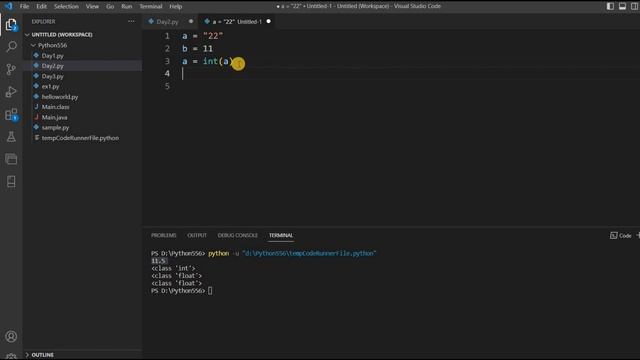
Task: Select the Untitled-1 editor tab
Action: tap(237, 22)
